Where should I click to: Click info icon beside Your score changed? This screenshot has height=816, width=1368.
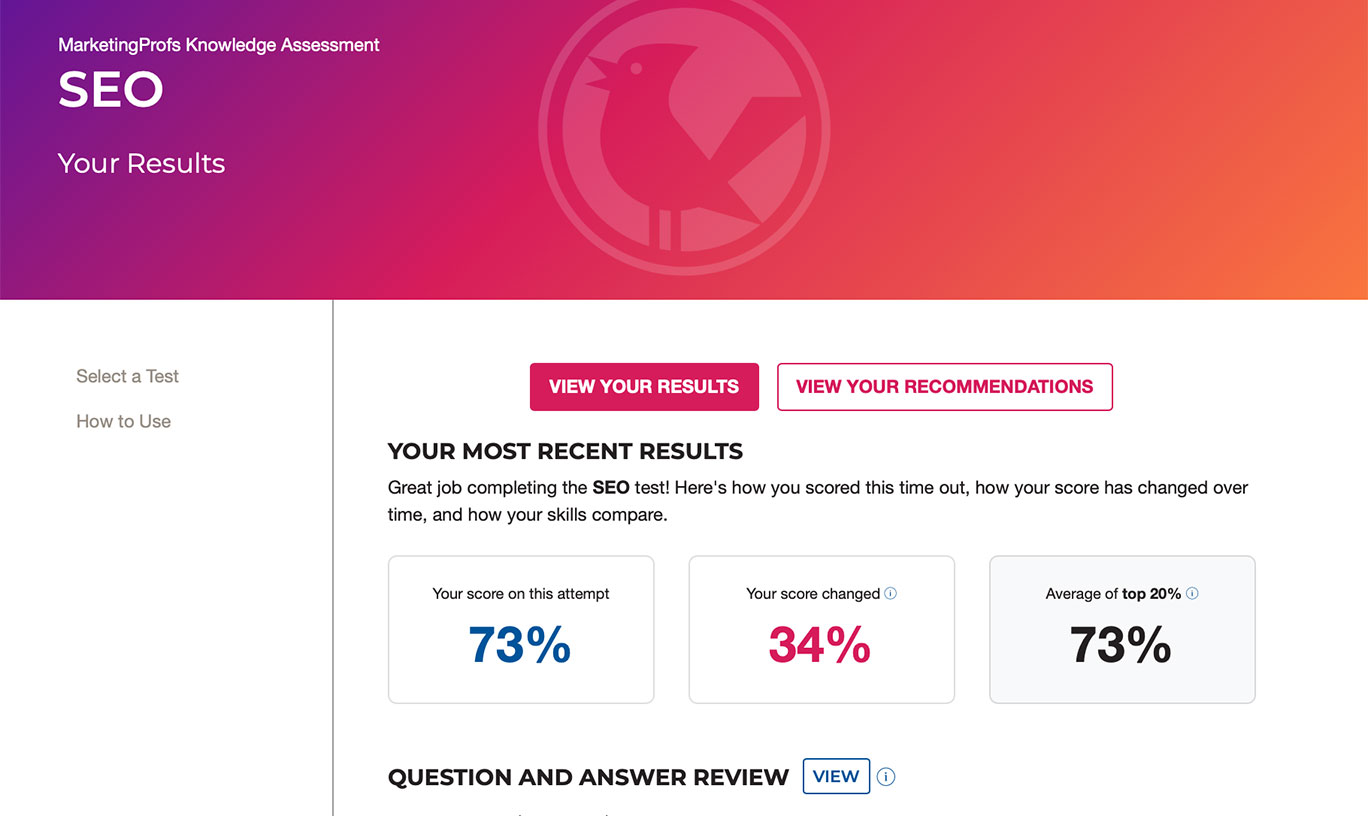891,593
